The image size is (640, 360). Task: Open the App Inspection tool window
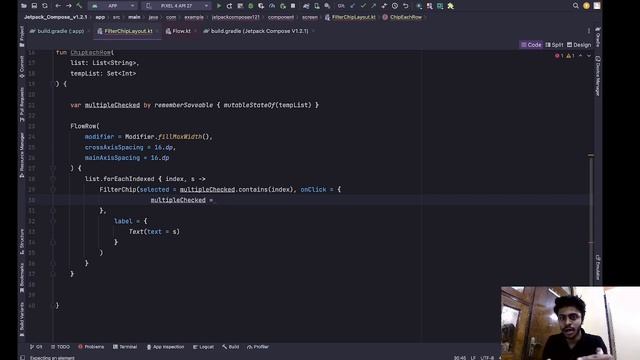click(x=165, y=347)
